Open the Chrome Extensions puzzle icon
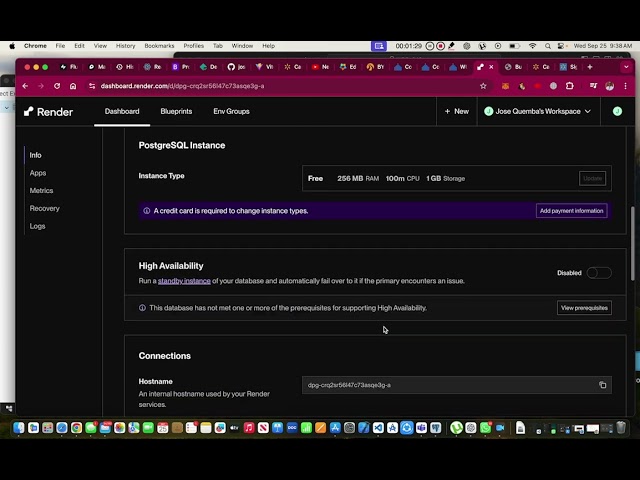 [x=570, y=86]
